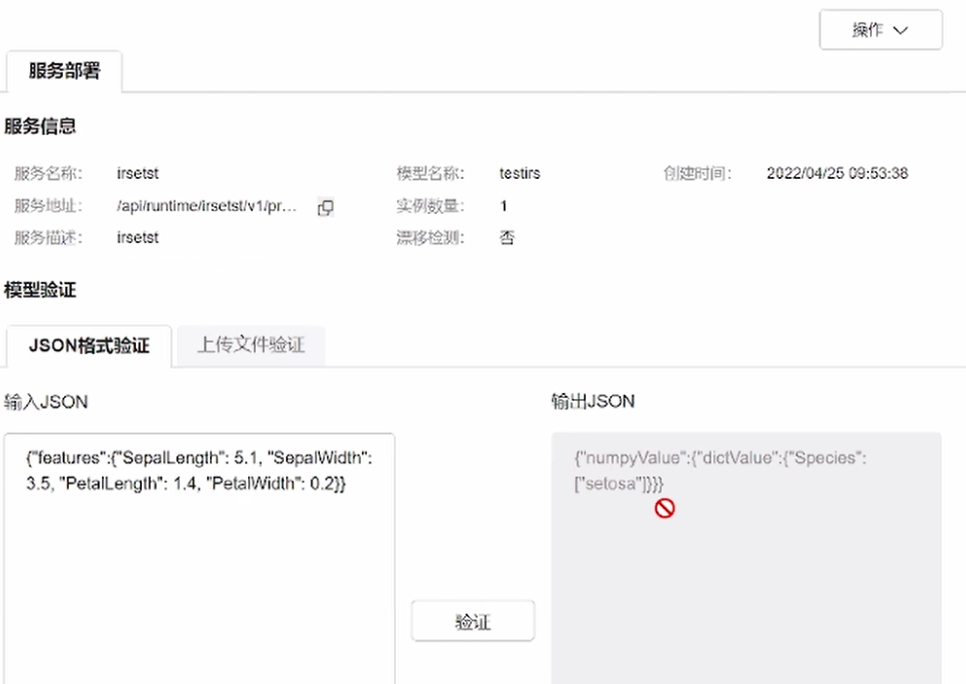
Task: Click the 漂移检测 value 否
Action: click(507, 238)
